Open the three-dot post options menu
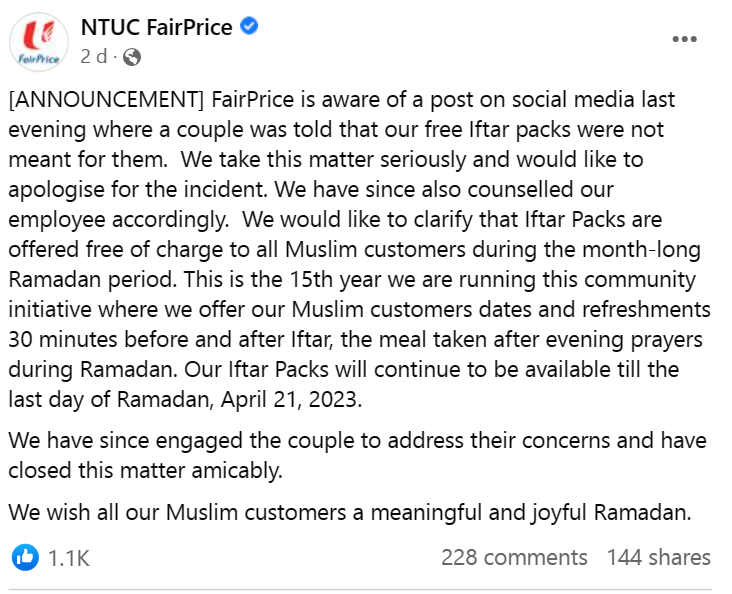This screenshot has width=732, height=594. tap(684, 39)
